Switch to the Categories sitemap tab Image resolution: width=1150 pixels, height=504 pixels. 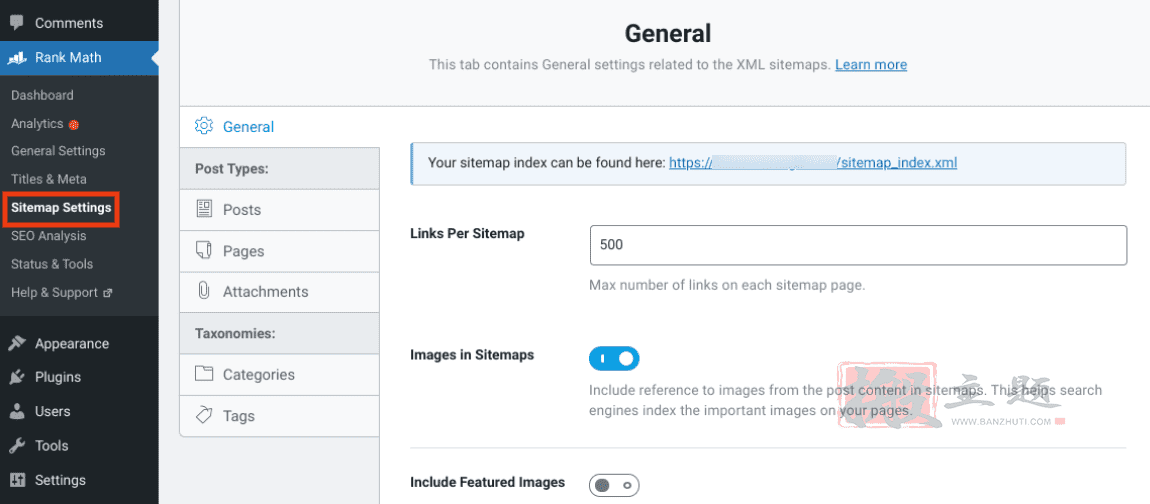click(x=279, y=375)
